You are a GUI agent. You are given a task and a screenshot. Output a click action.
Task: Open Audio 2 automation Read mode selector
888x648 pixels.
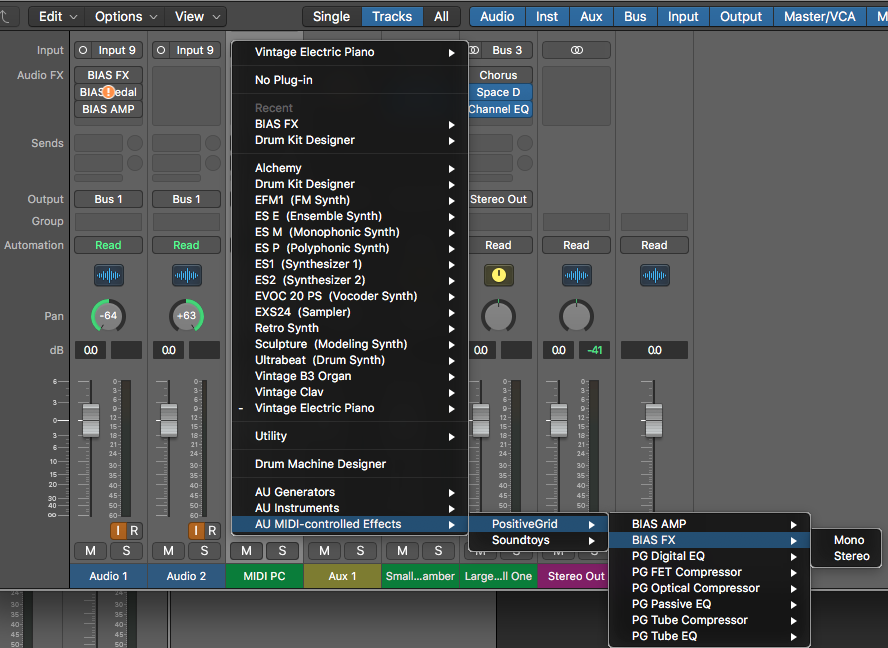click(186, 245)
